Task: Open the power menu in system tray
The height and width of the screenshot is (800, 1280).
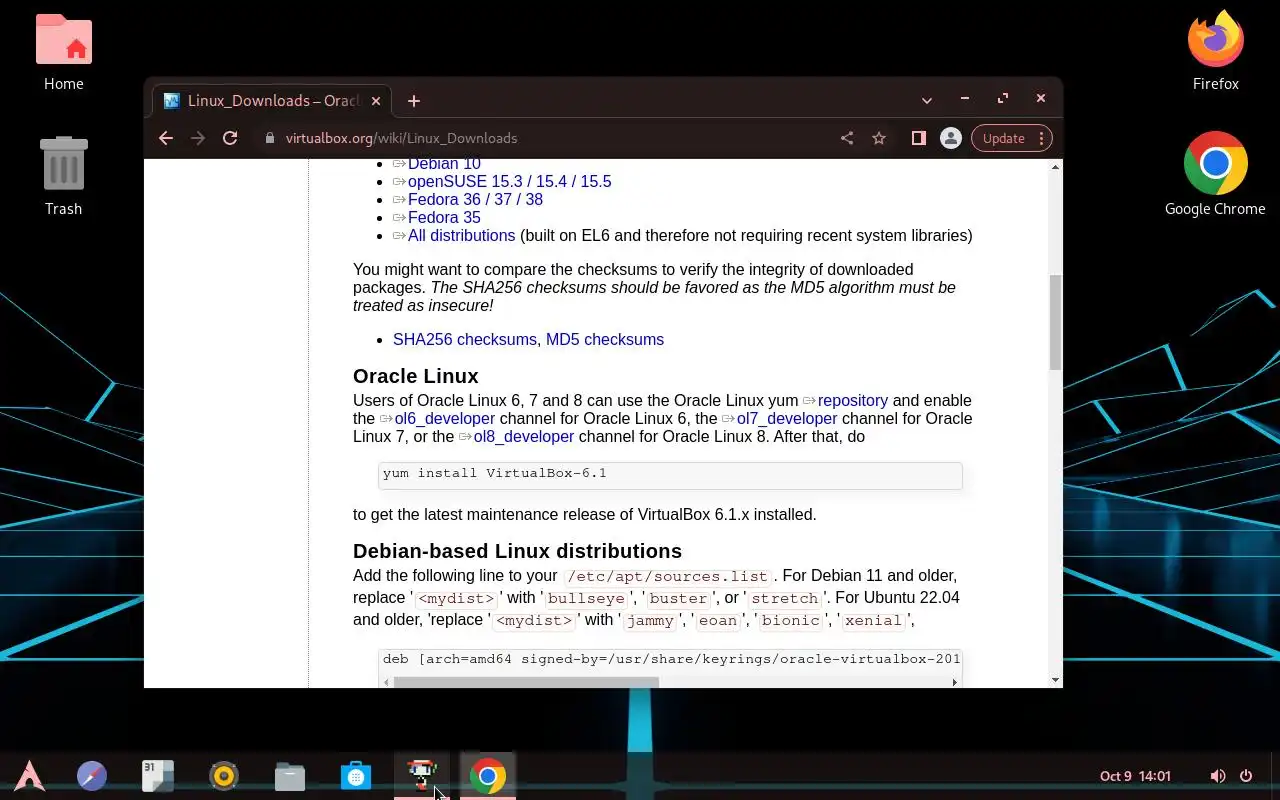Action: coord(1246,776)
